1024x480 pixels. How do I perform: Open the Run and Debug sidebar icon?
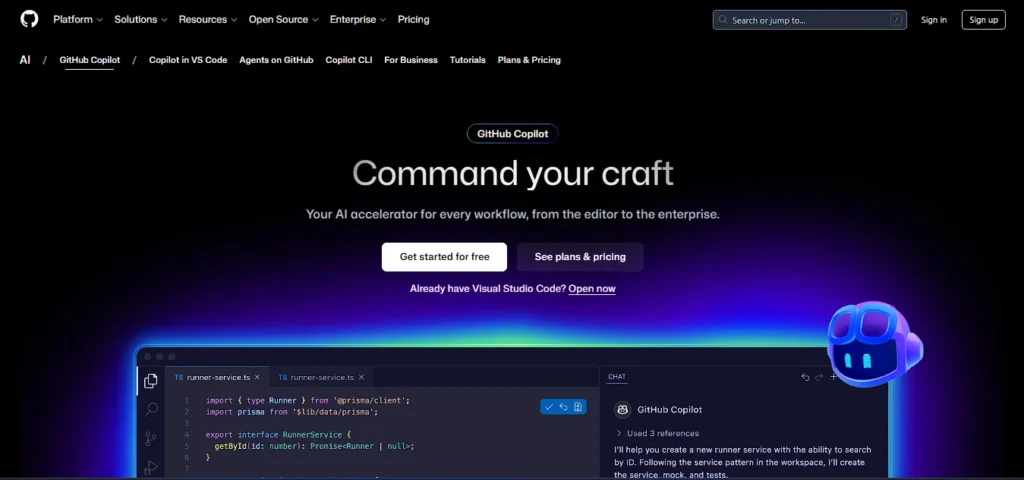[x=151, y=467]
